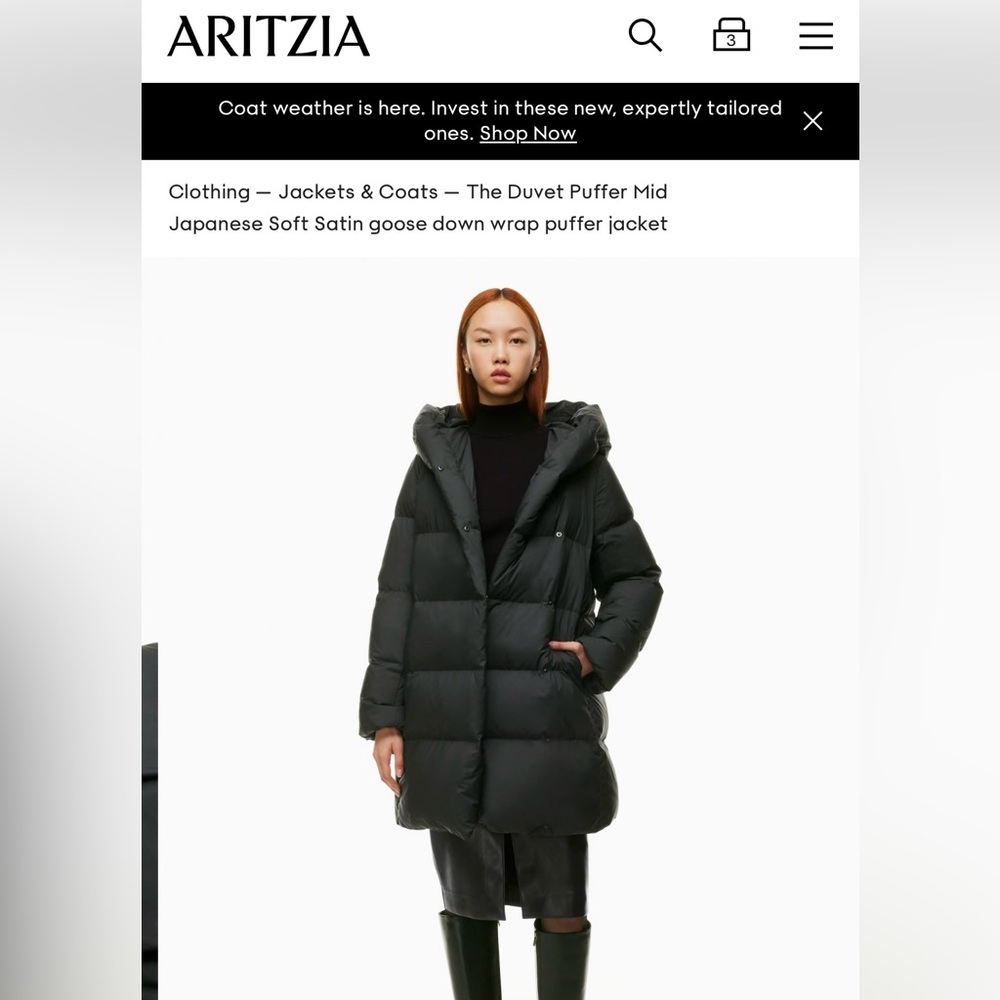Click the leather skirt in product photo
This screenshot has height=1000, width=1000.
(508, 874)
